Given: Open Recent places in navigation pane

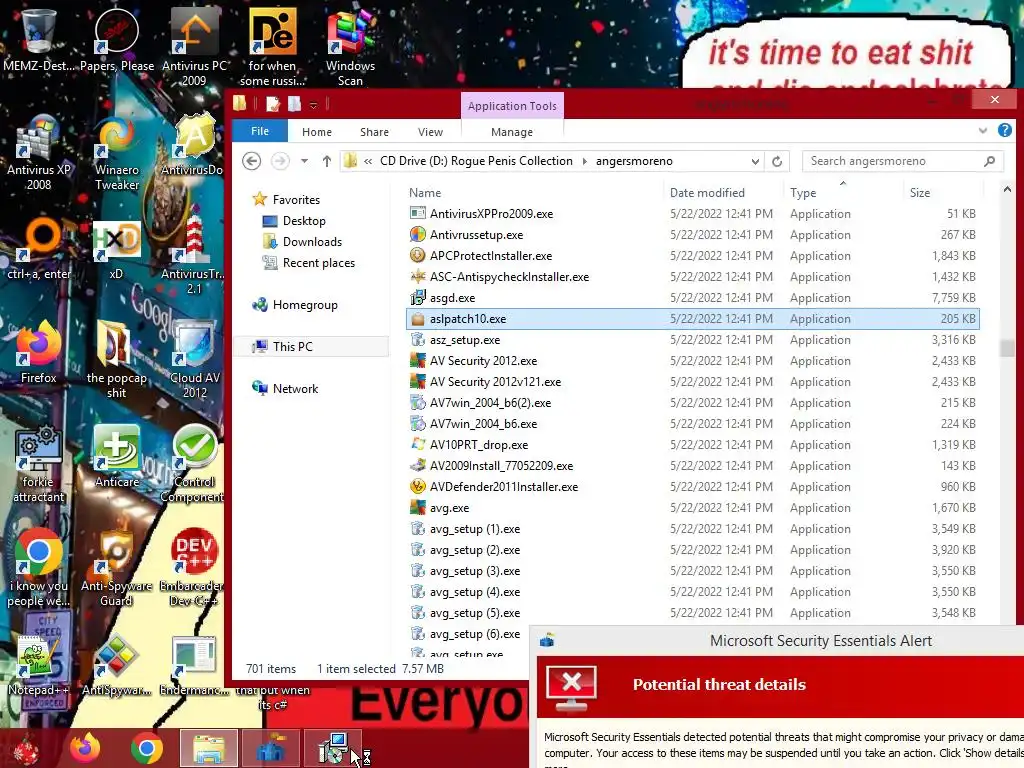Looking at the screenshot, I should point(319,263).
